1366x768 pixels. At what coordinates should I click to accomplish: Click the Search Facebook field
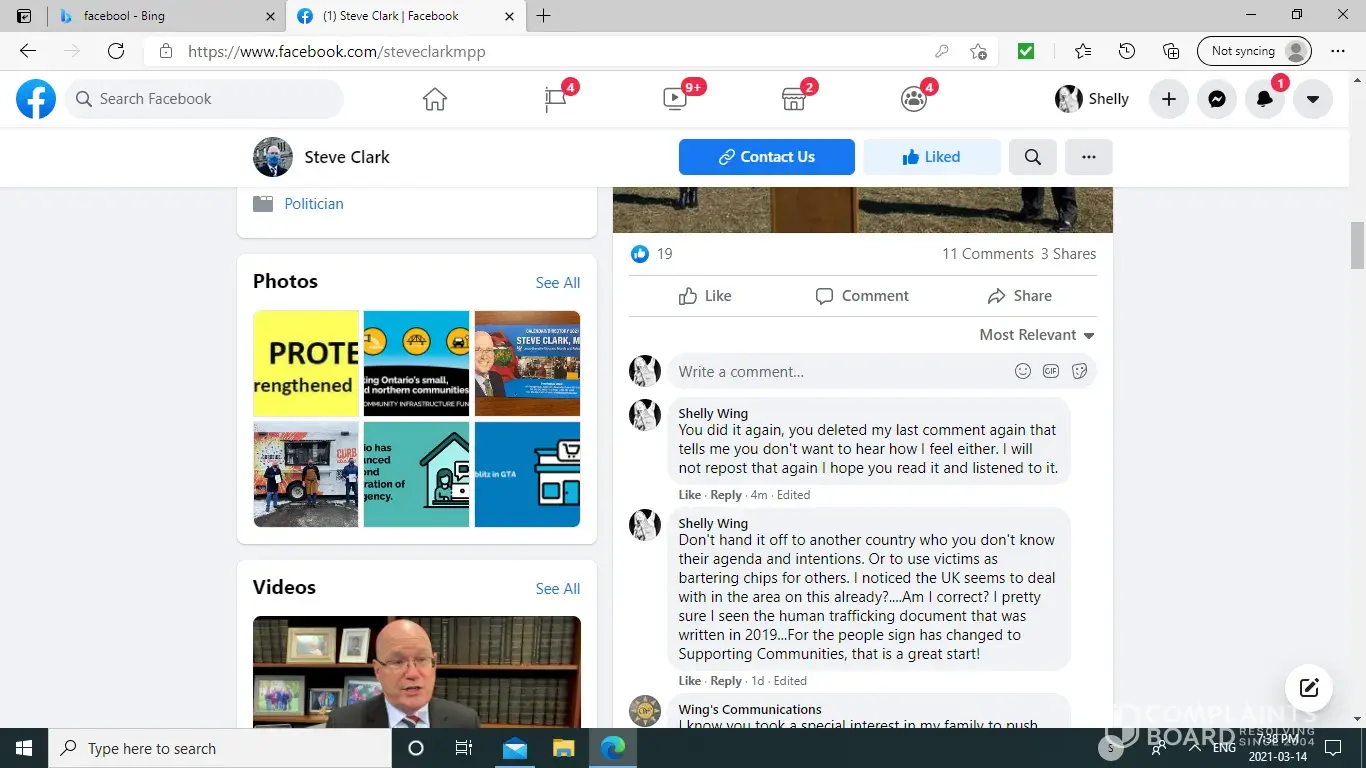(x=204, y=99)
